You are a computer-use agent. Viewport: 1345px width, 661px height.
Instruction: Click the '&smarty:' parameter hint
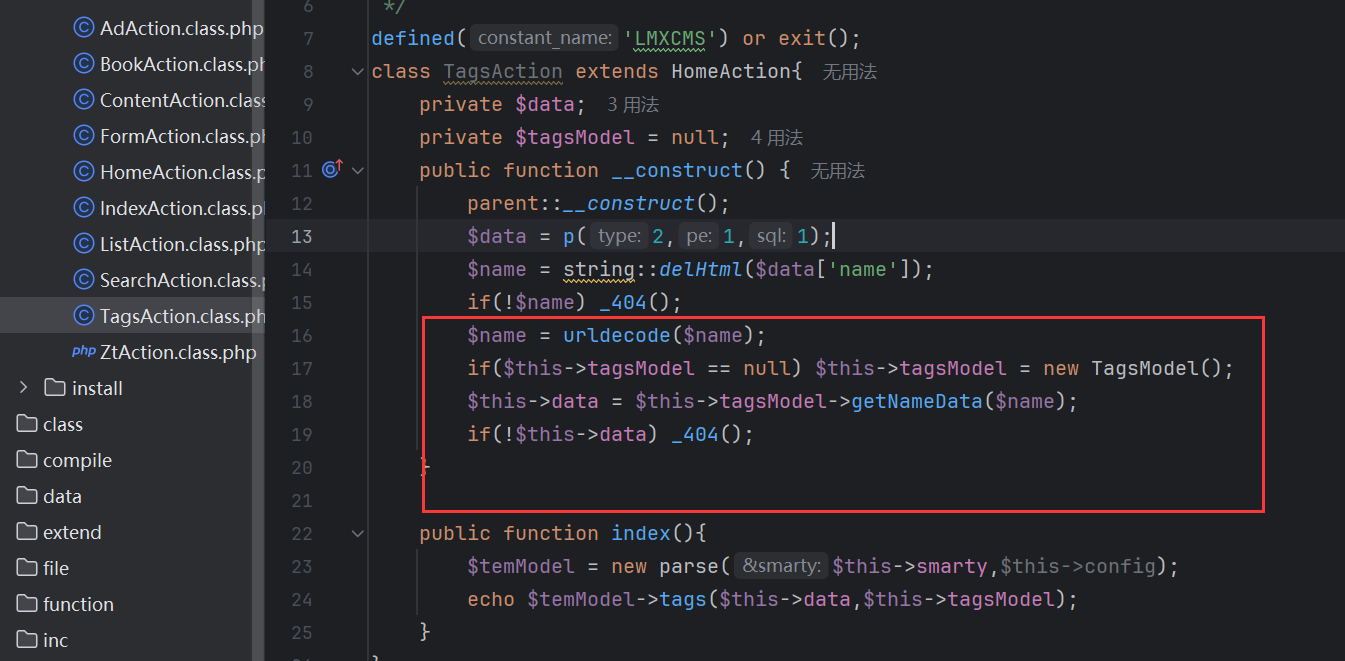tap(781, 566)
